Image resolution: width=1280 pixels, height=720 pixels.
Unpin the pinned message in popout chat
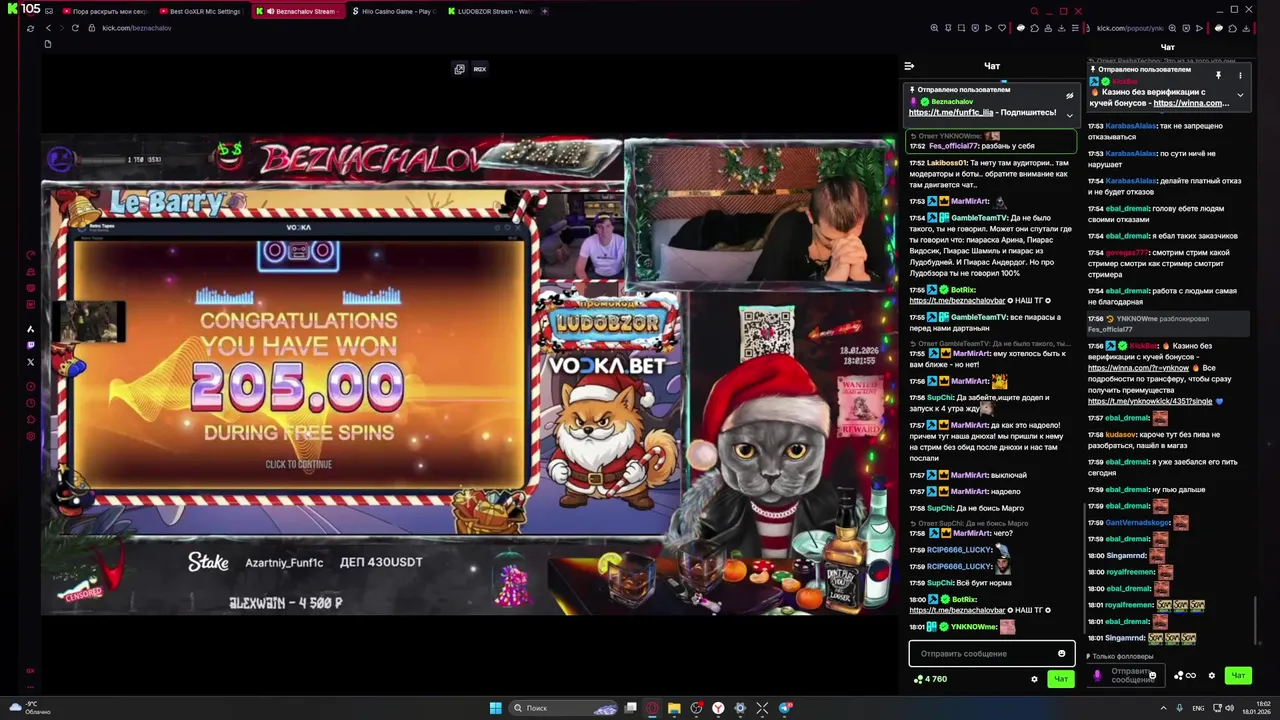click(x=1218, y=76)
